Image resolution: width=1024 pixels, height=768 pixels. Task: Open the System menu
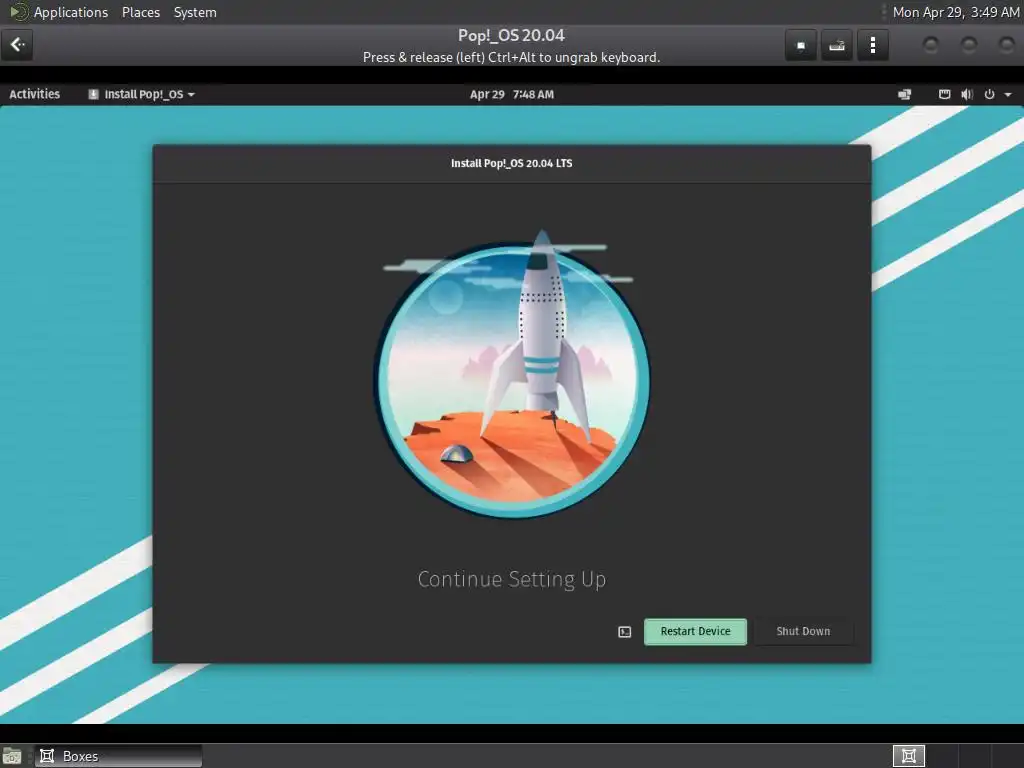[x=195, y=12]
